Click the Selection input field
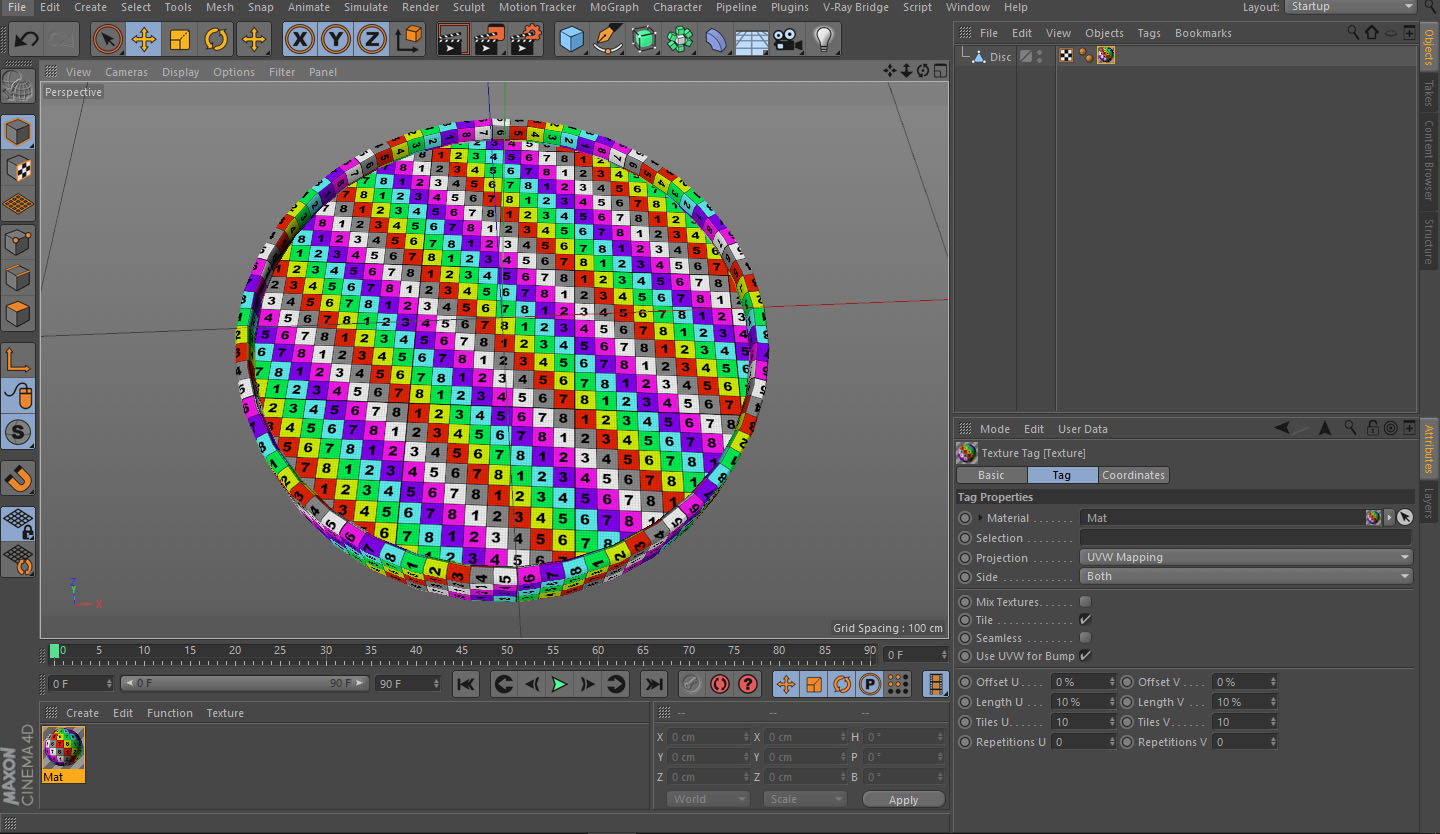The image size is (1440, 834). 1246,538
